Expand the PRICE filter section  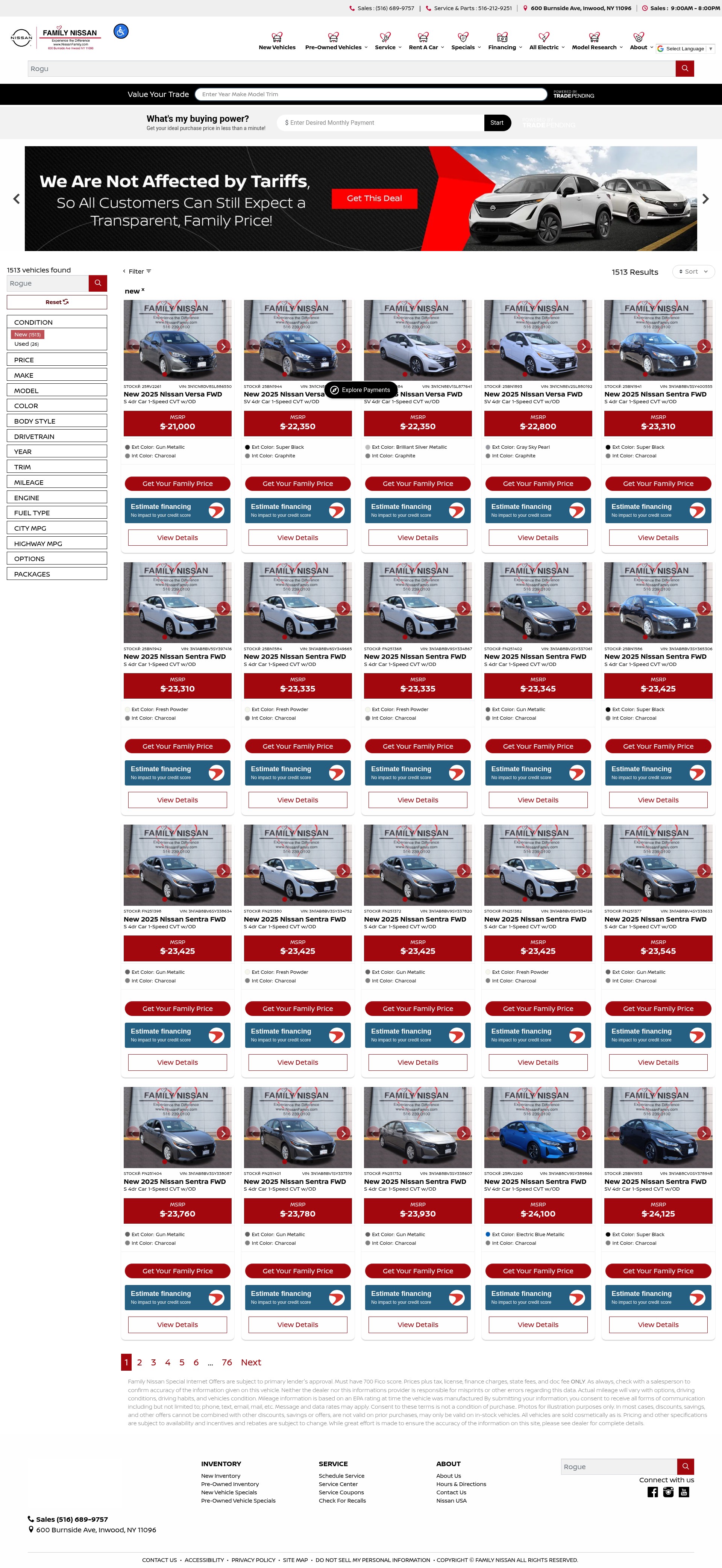(57, 360)
